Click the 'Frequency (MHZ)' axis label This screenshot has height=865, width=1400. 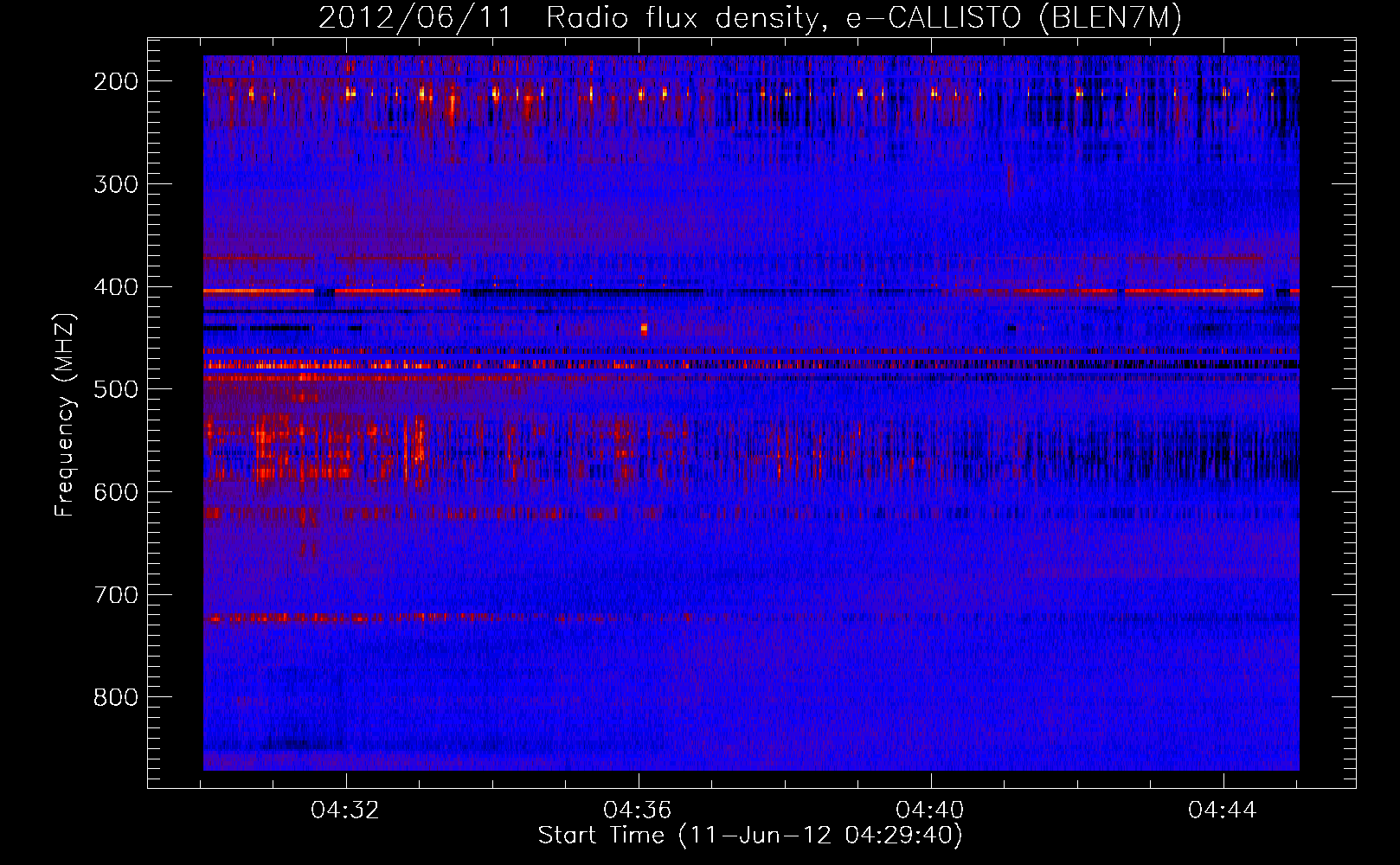click(65, 414)
